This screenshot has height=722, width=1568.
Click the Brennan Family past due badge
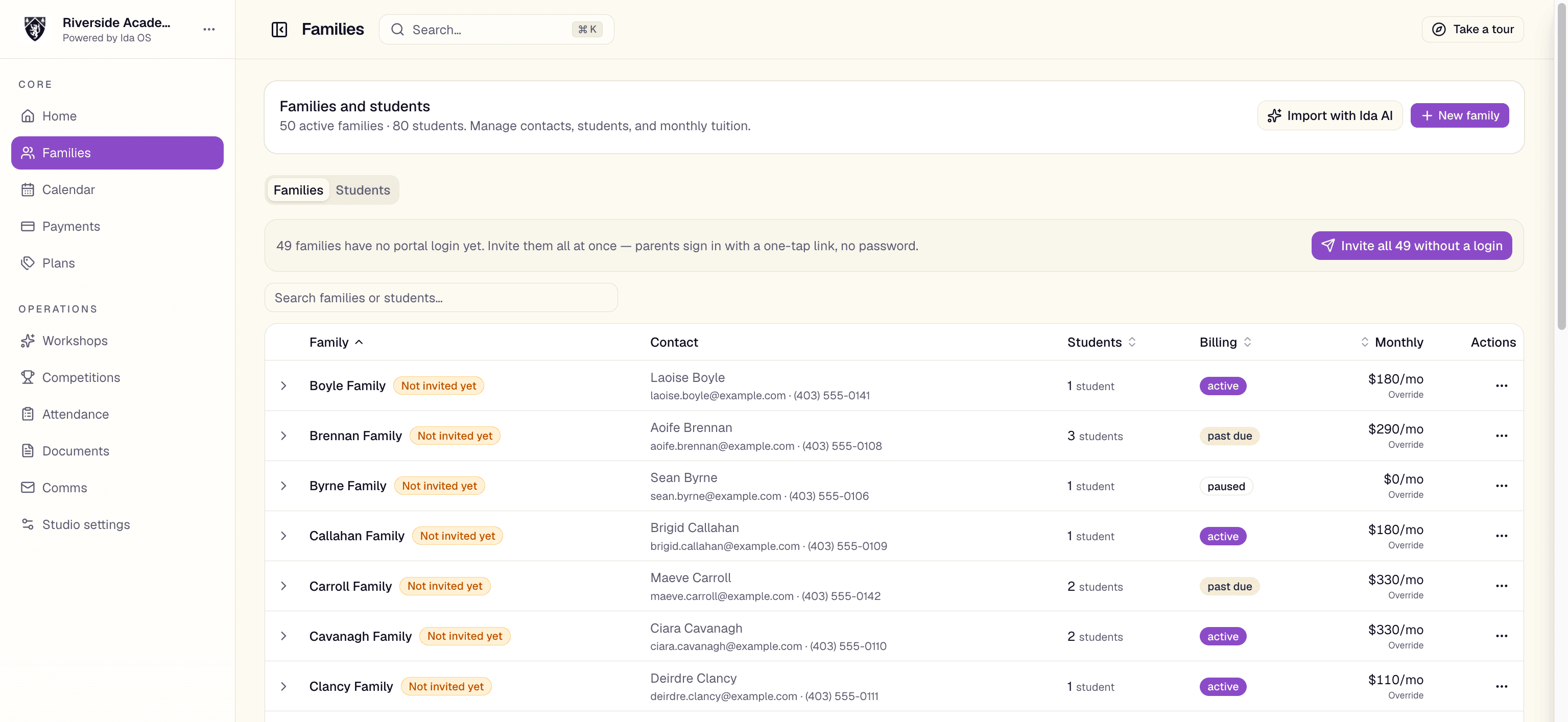click(x=1229, y=436)
